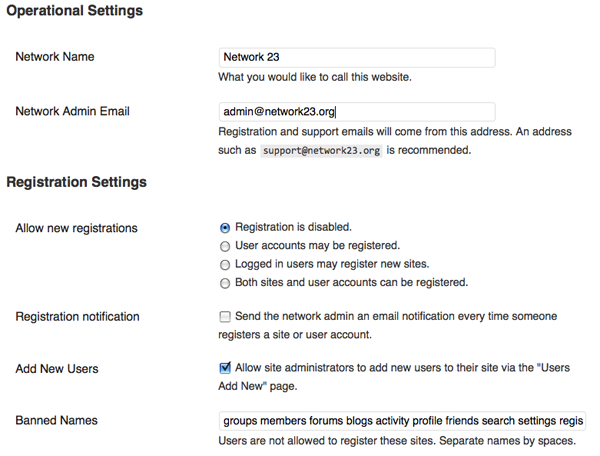Viewport: 600px width, 456px height.
Task: Click the "Add New Users" row label
Action: tap(57, 369)
